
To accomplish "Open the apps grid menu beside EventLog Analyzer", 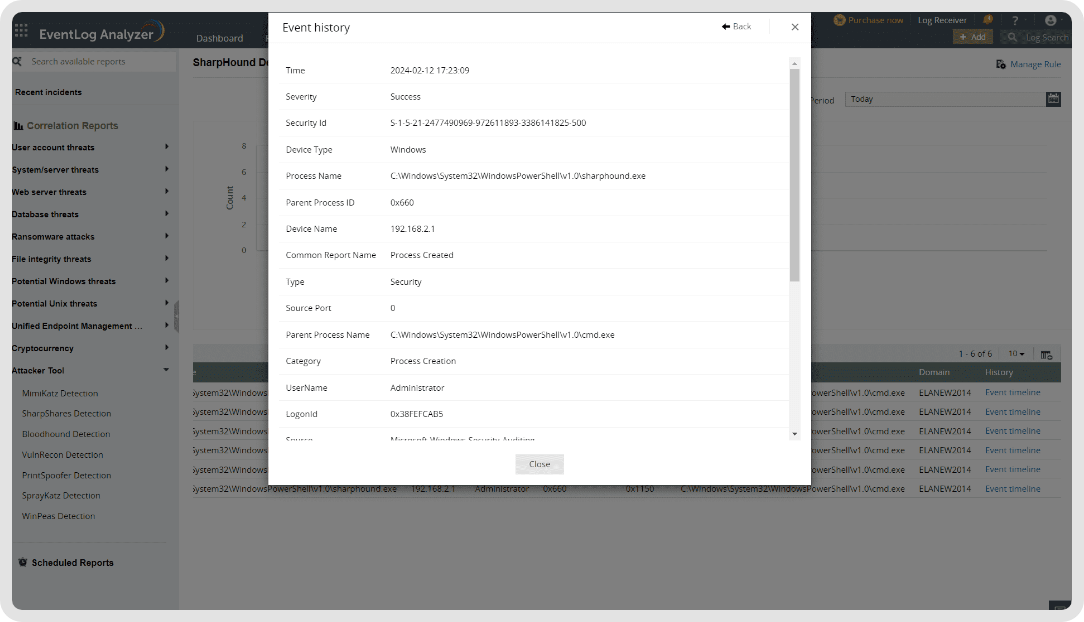I will [21, 29].
